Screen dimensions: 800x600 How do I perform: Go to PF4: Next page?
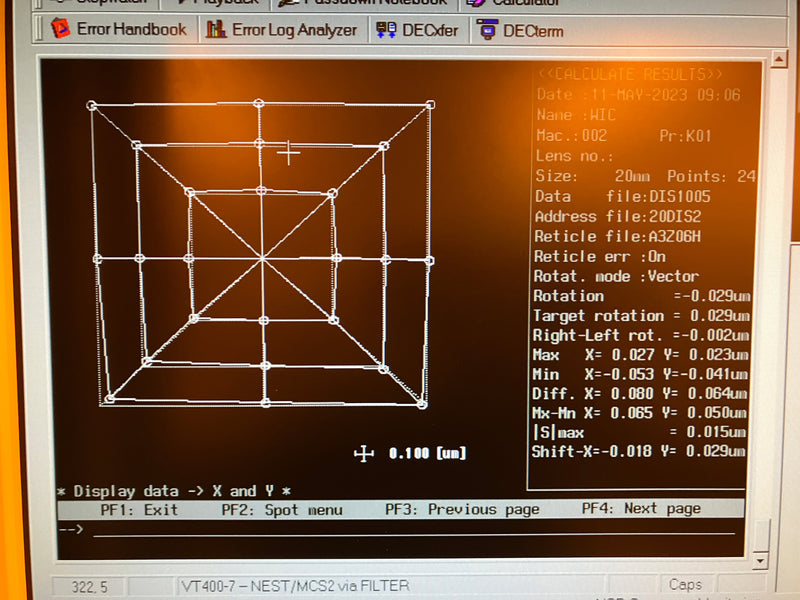(x=641, y=509)
